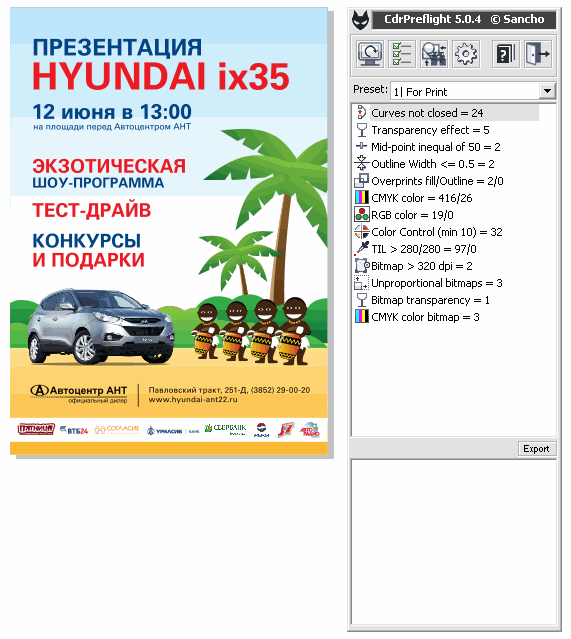Click the Unproportional bitmaps row icon

coord(361,283)
